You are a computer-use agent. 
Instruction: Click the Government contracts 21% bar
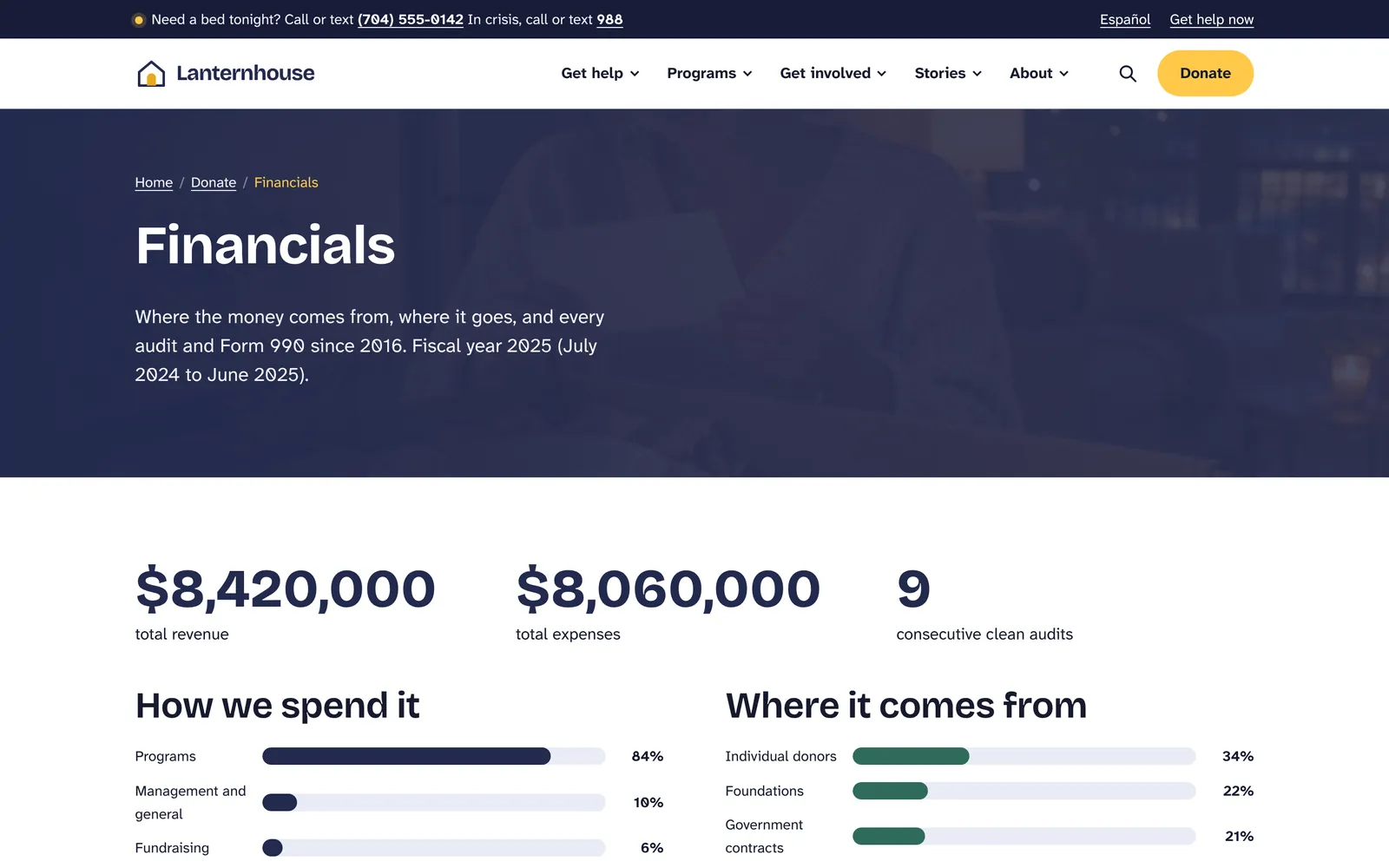1024,836
